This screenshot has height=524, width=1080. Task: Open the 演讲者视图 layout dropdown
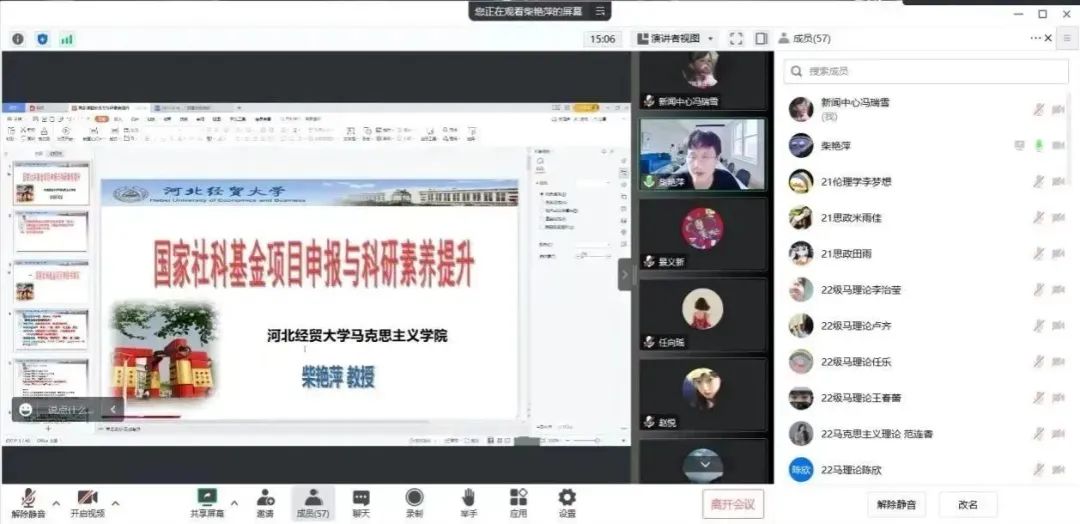point(676,39)
